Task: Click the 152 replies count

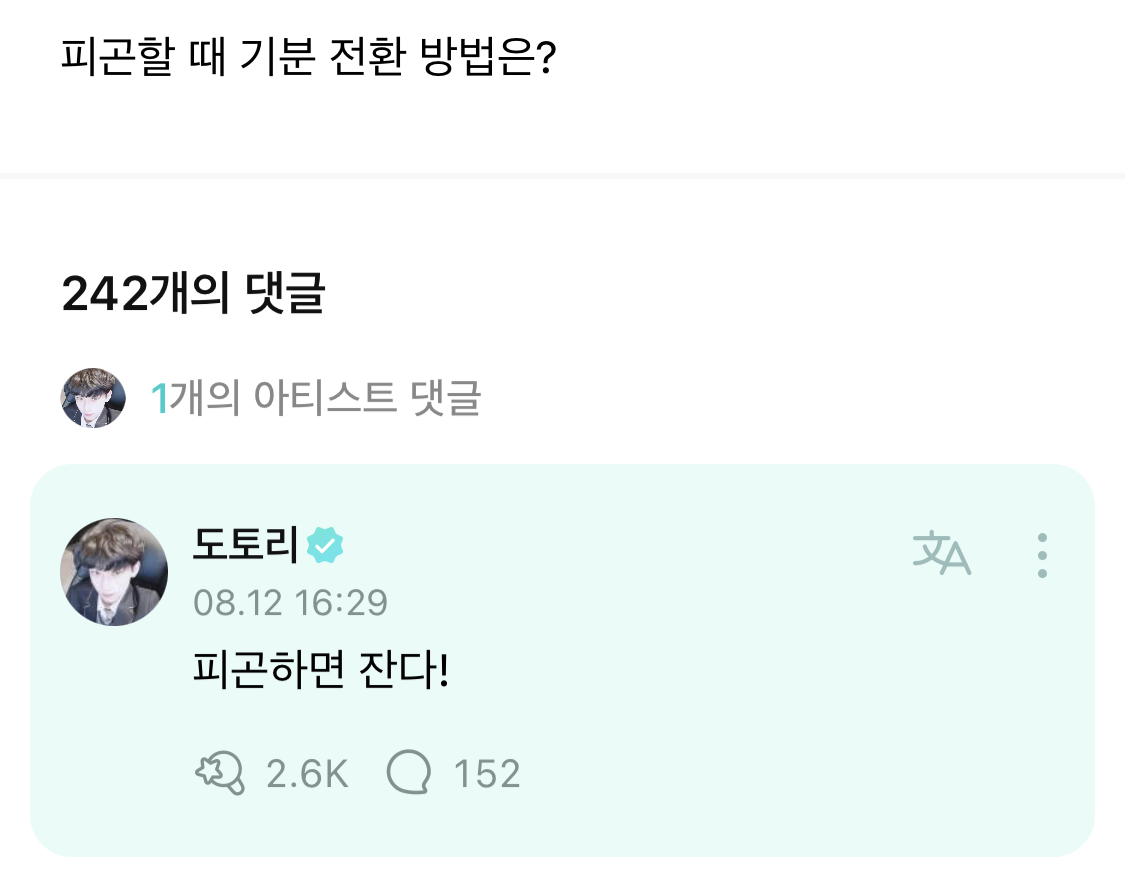Action: coord(487,774)
